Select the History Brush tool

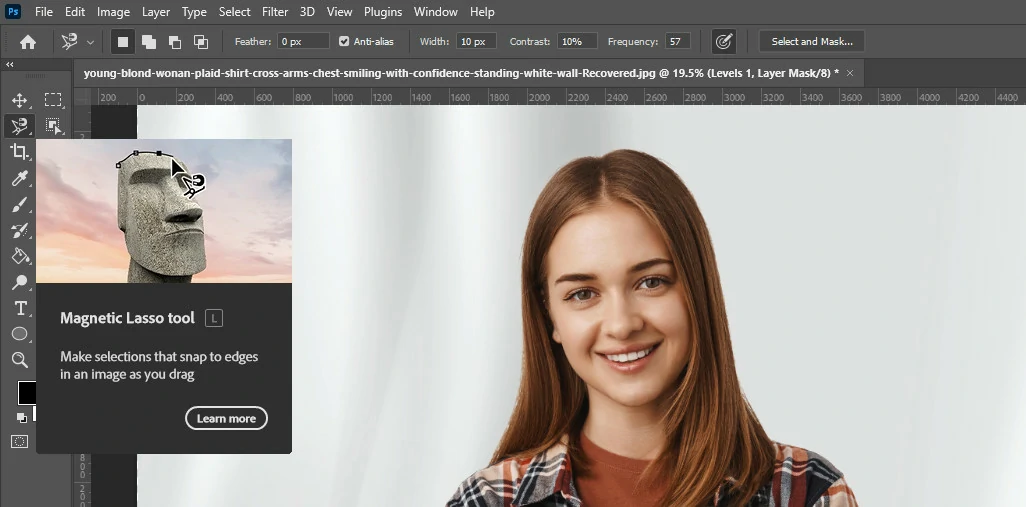click(x=20, y=230)
